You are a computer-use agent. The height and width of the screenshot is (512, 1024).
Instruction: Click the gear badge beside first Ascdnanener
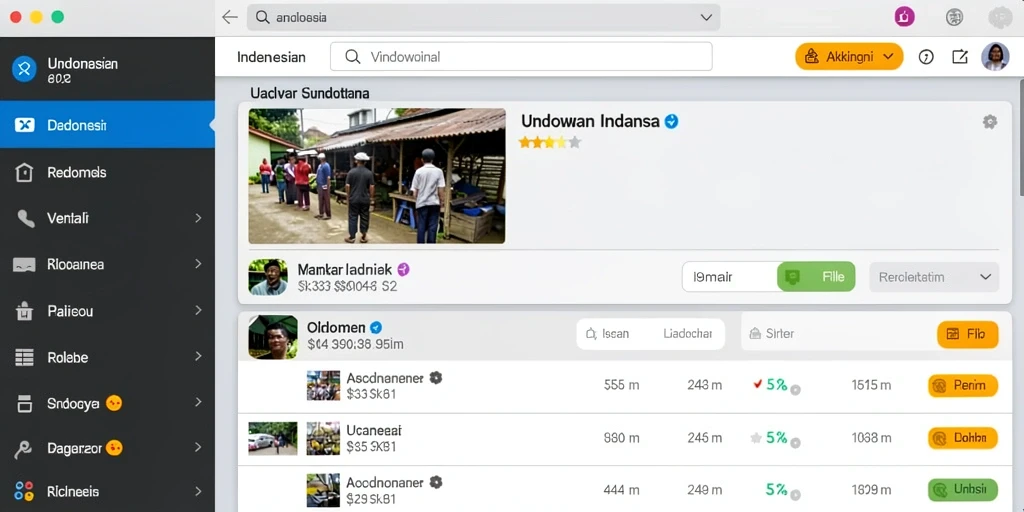click(436, 377)
